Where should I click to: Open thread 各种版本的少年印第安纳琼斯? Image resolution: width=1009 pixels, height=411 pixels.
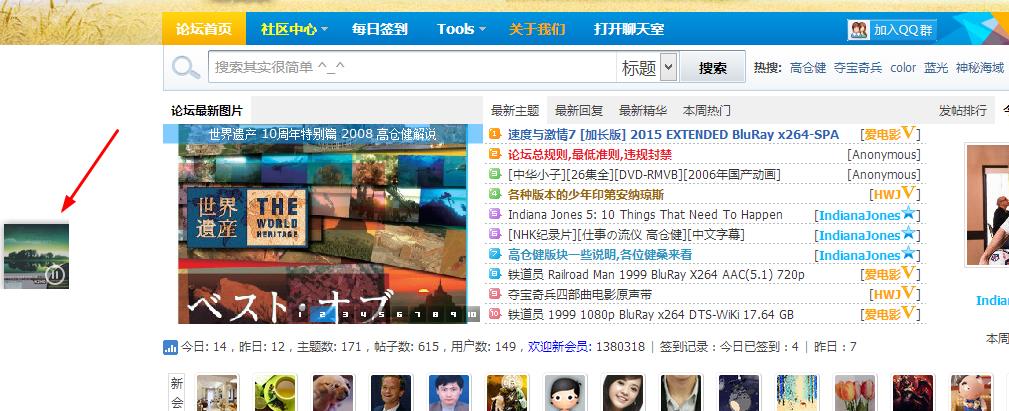click(x=586, y=194)
